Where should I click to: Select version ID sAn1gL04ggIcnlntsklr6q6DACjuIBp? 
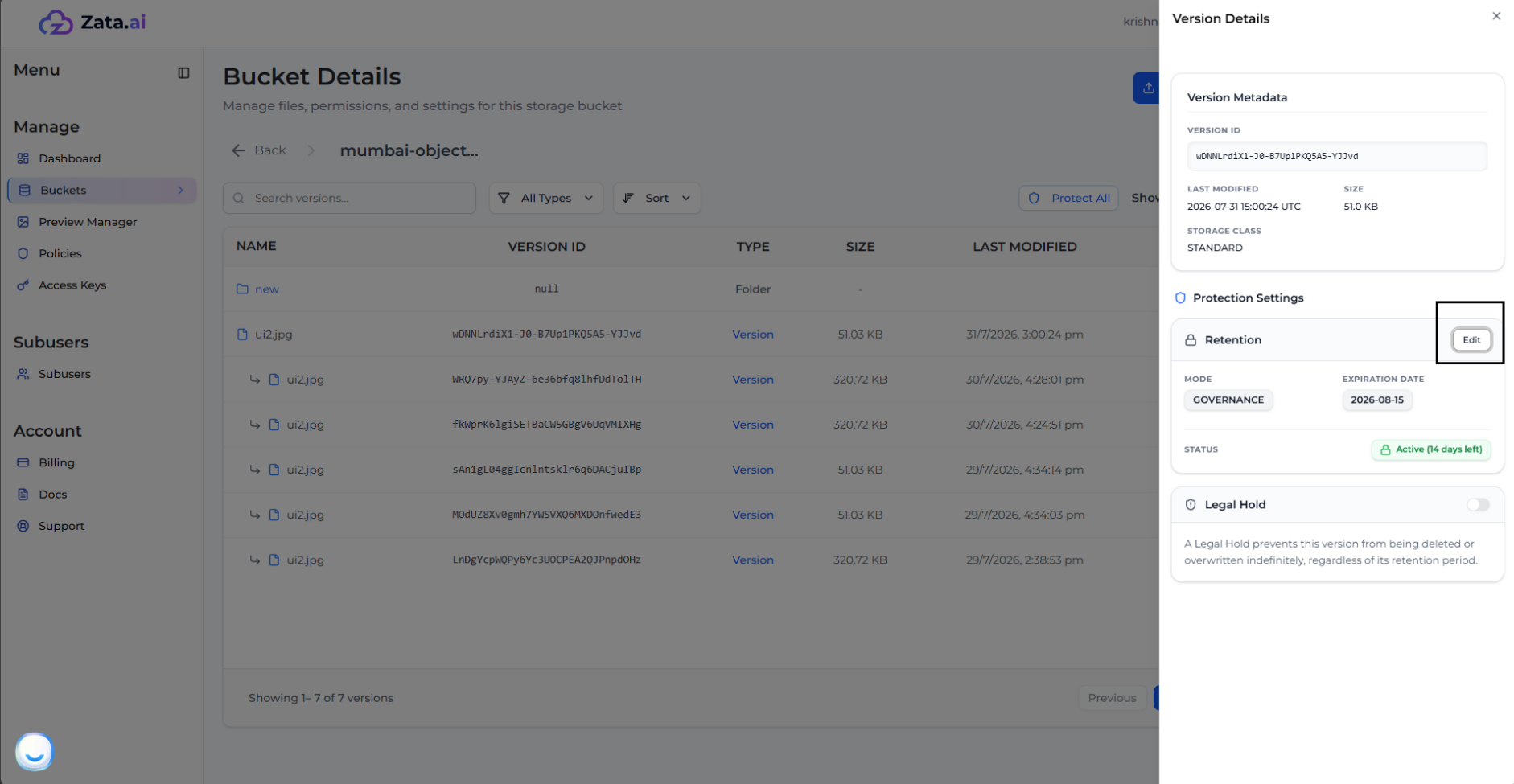click(546, 470)
